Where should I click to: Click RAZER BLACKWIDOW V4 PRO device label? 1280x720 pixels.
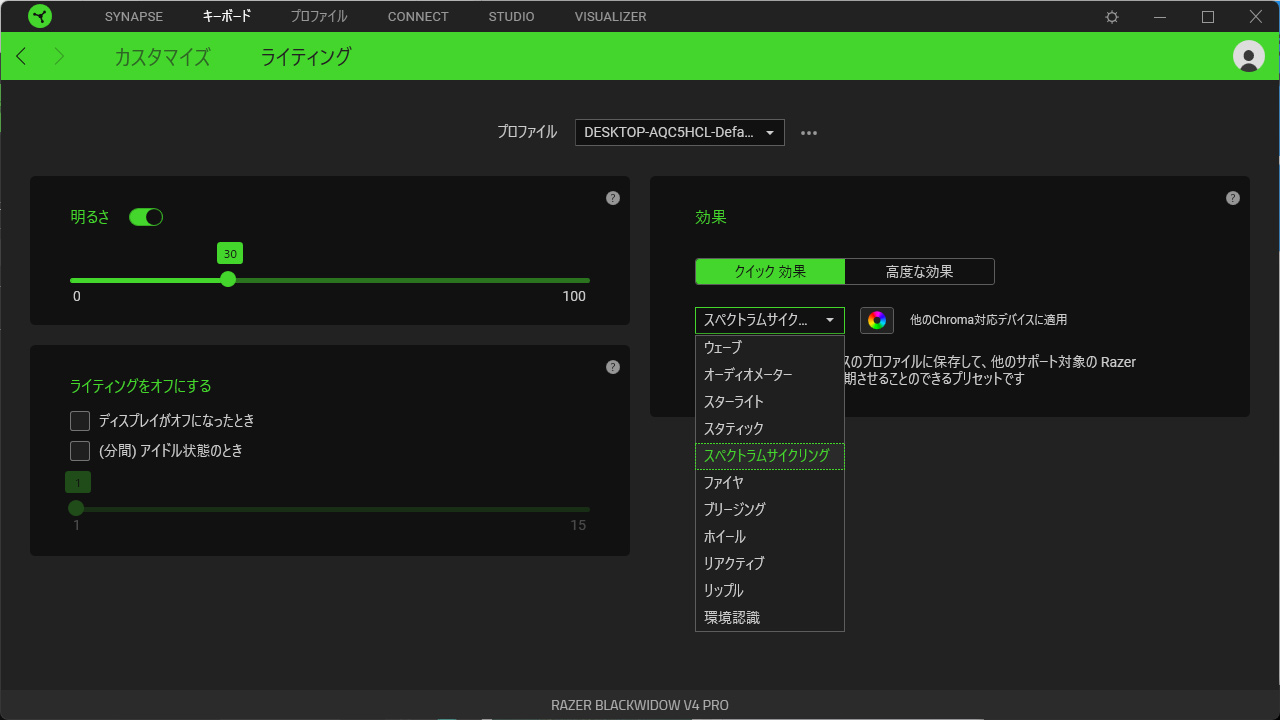click(640, 705)
